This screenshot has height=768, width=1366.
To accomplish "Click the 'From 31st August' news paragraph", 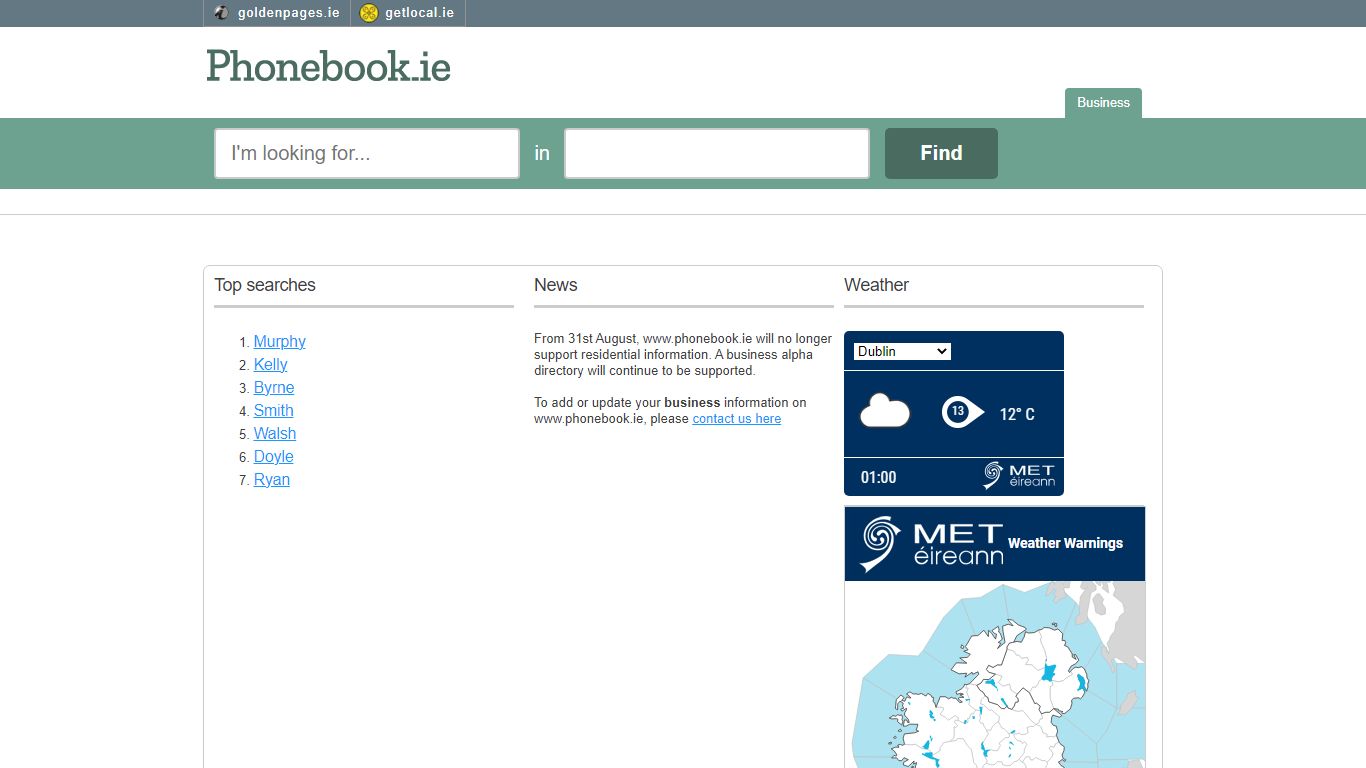I will point(683,355).
